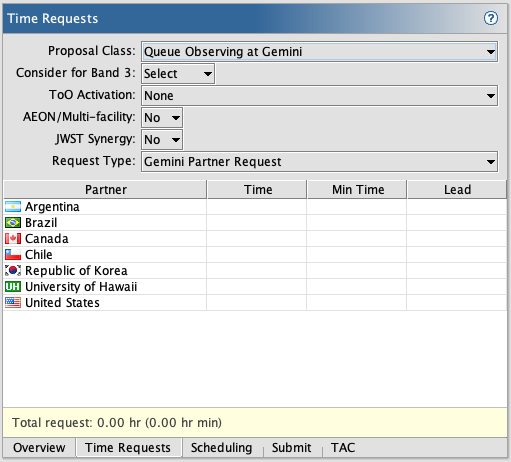Expand the Request Type dropdown

pyautogui.click(x=319, y=162)
